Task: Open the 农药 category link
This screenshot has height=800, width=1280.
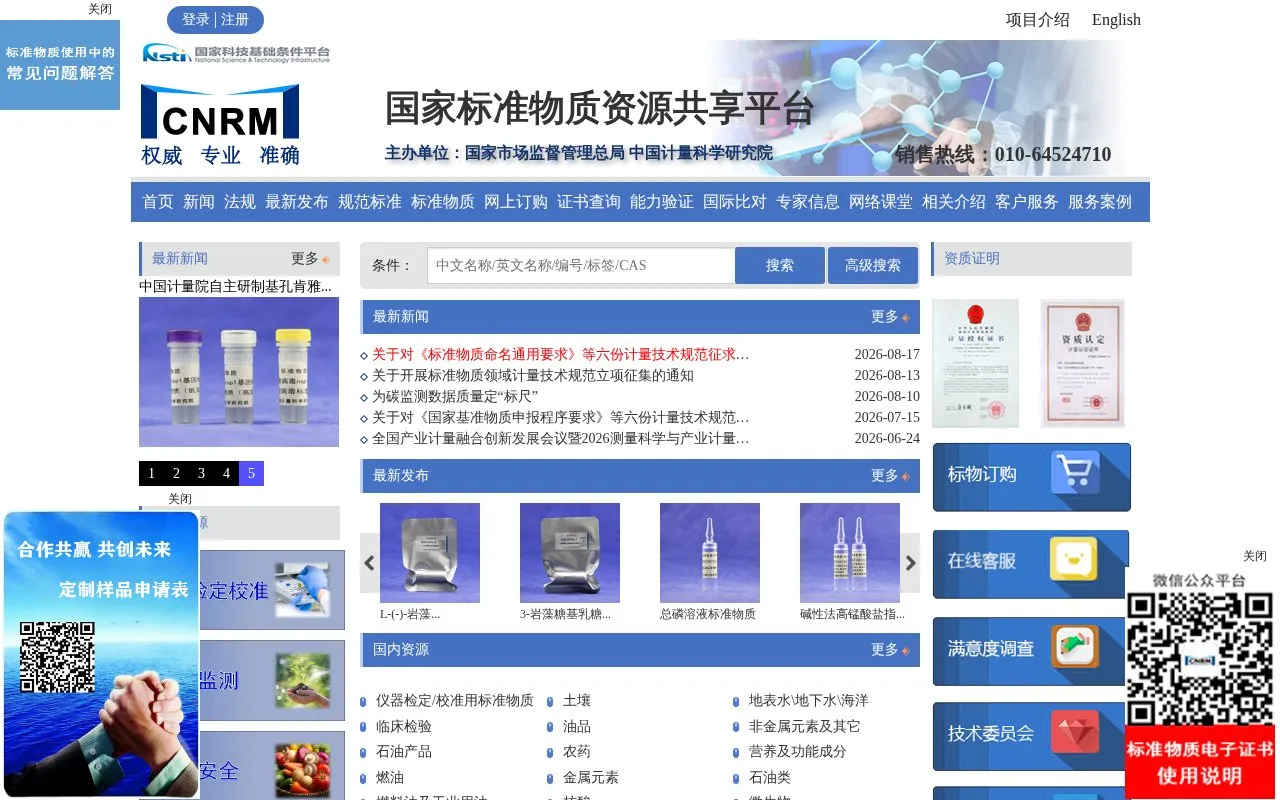Action: tap(577, 752)
